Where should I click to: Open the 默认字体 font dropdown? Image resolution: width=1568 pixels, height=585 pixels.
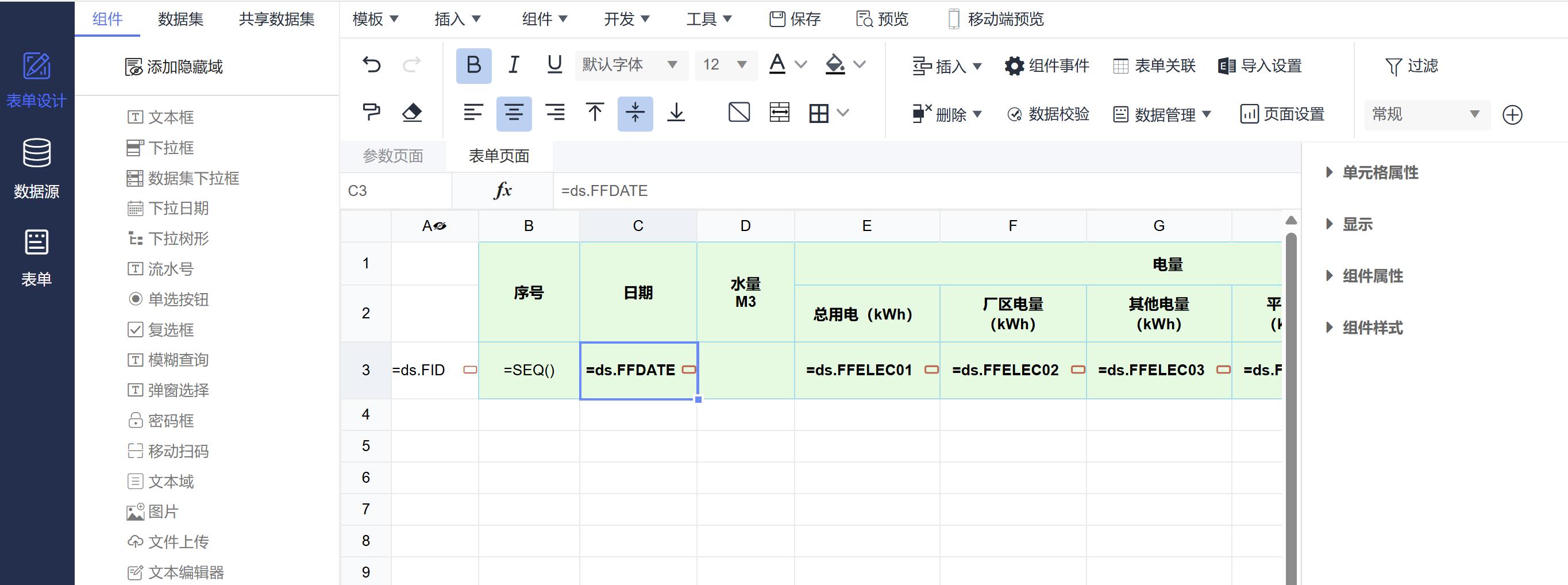click(x=630, y=64)
